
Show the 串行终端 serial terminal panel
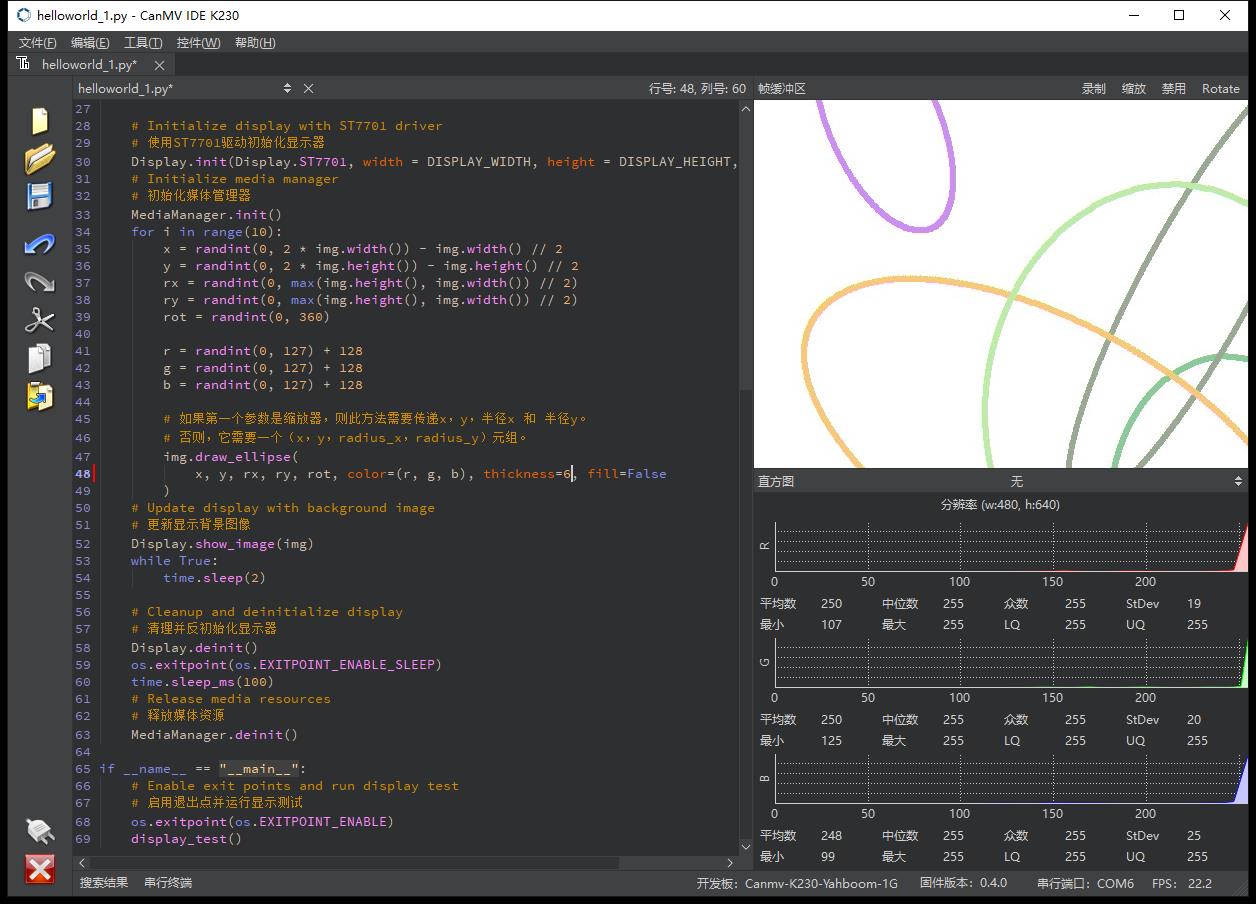(x=167, y=882)
